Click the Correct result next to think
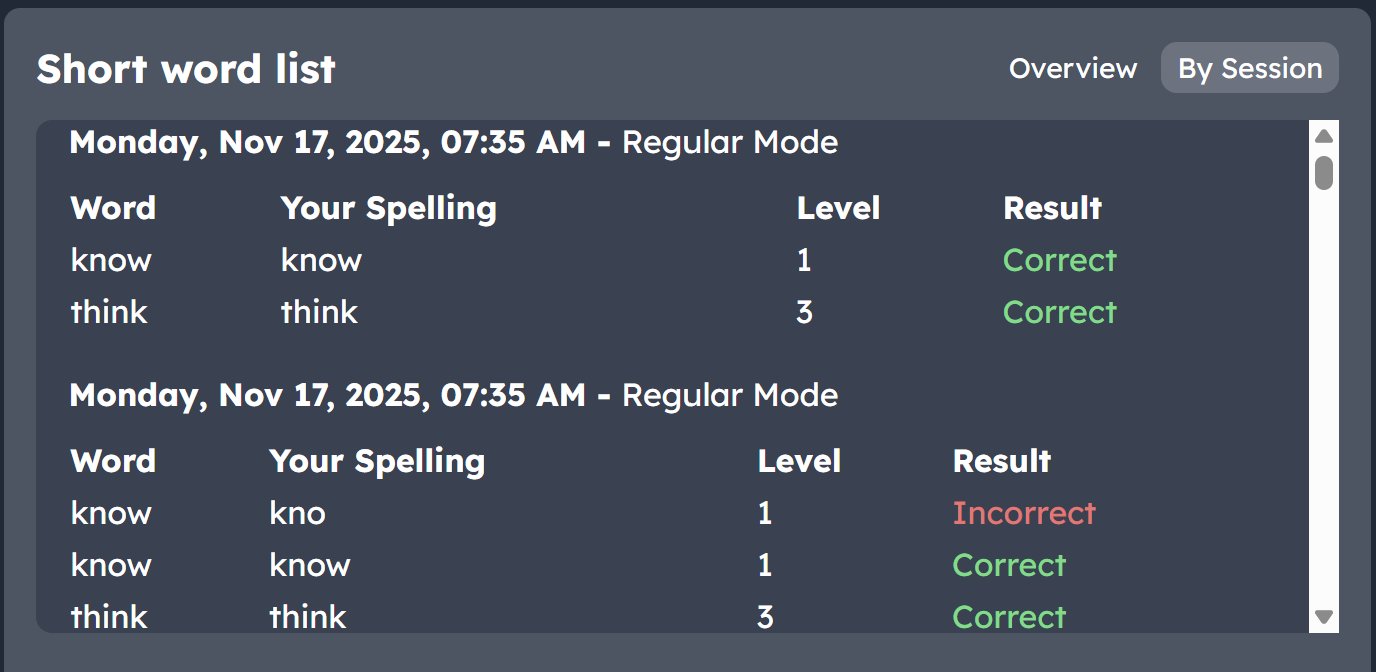 point(1059,311)
